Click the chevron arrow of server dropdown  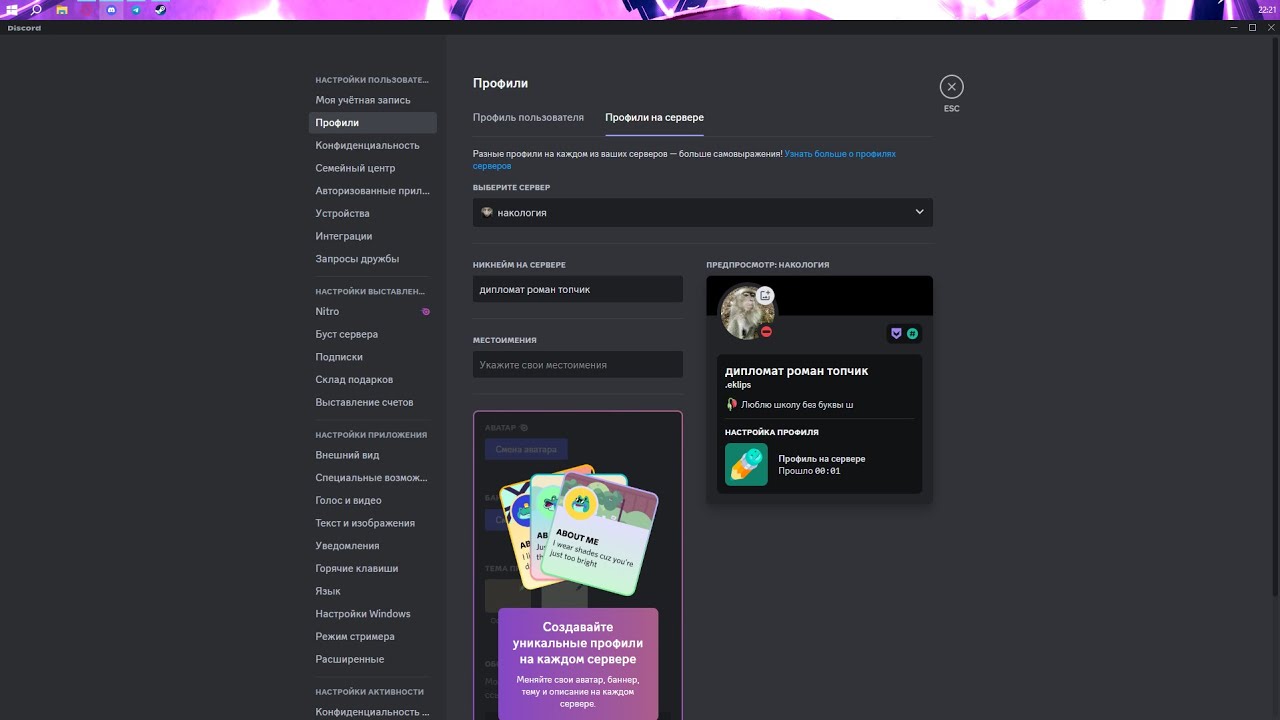(x=919, y=212)
